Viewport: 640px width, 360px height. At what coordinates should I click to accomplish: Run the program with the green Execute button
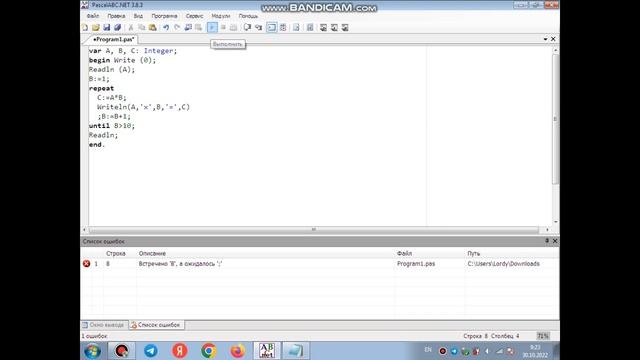coord(212,27)
